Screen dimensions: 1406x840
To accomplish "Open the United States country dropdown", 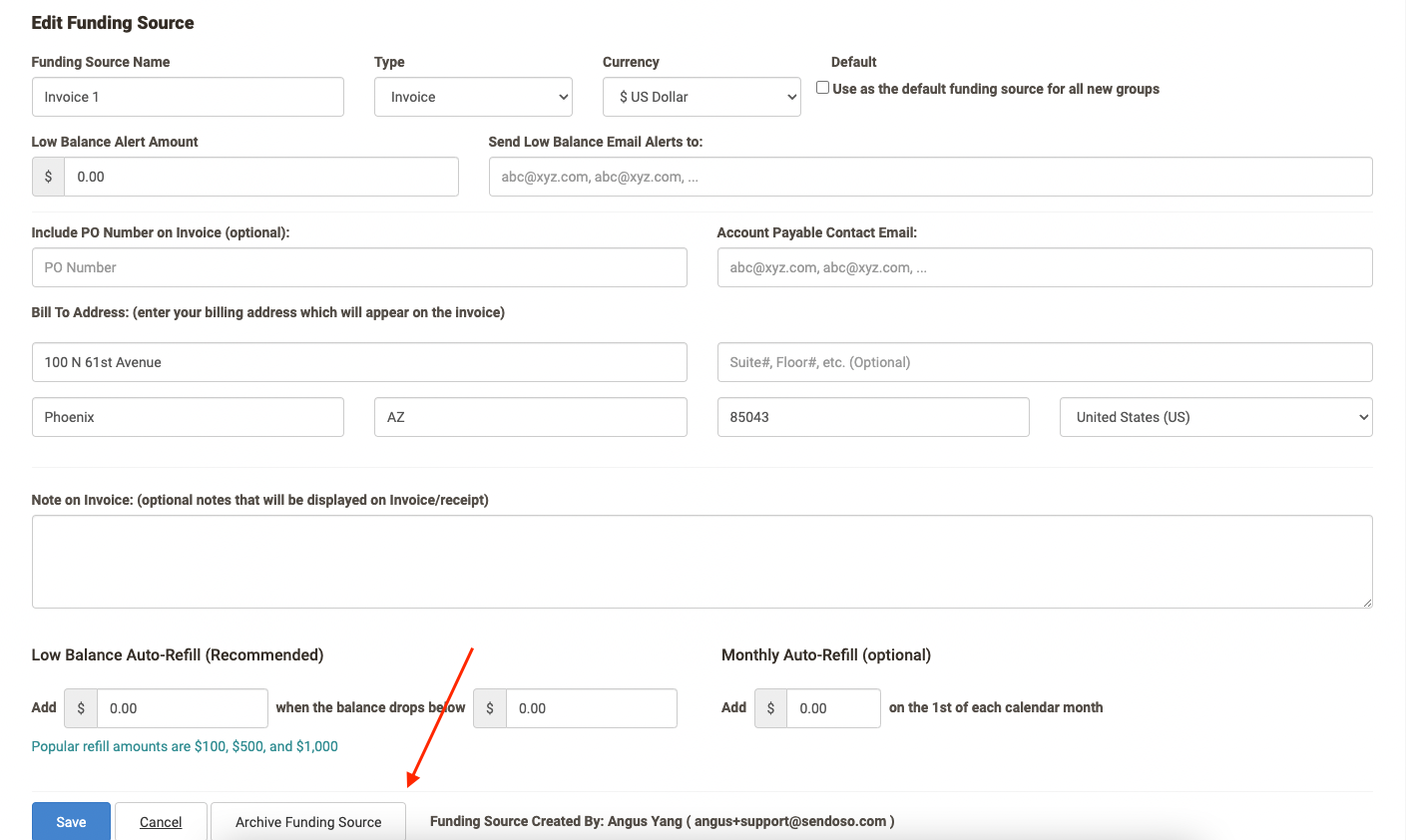I will point(1215,417).
